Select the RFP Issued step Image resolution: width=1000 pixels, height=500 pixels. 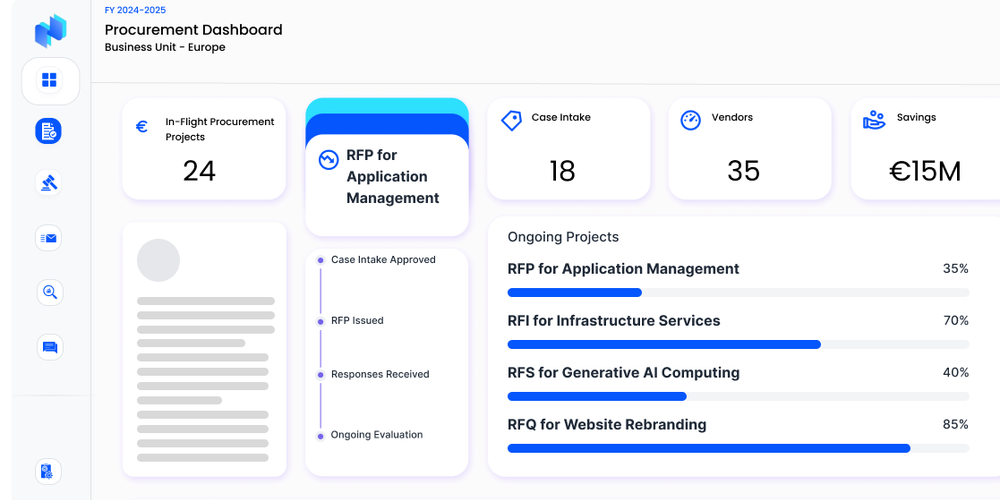coord(357,321)
